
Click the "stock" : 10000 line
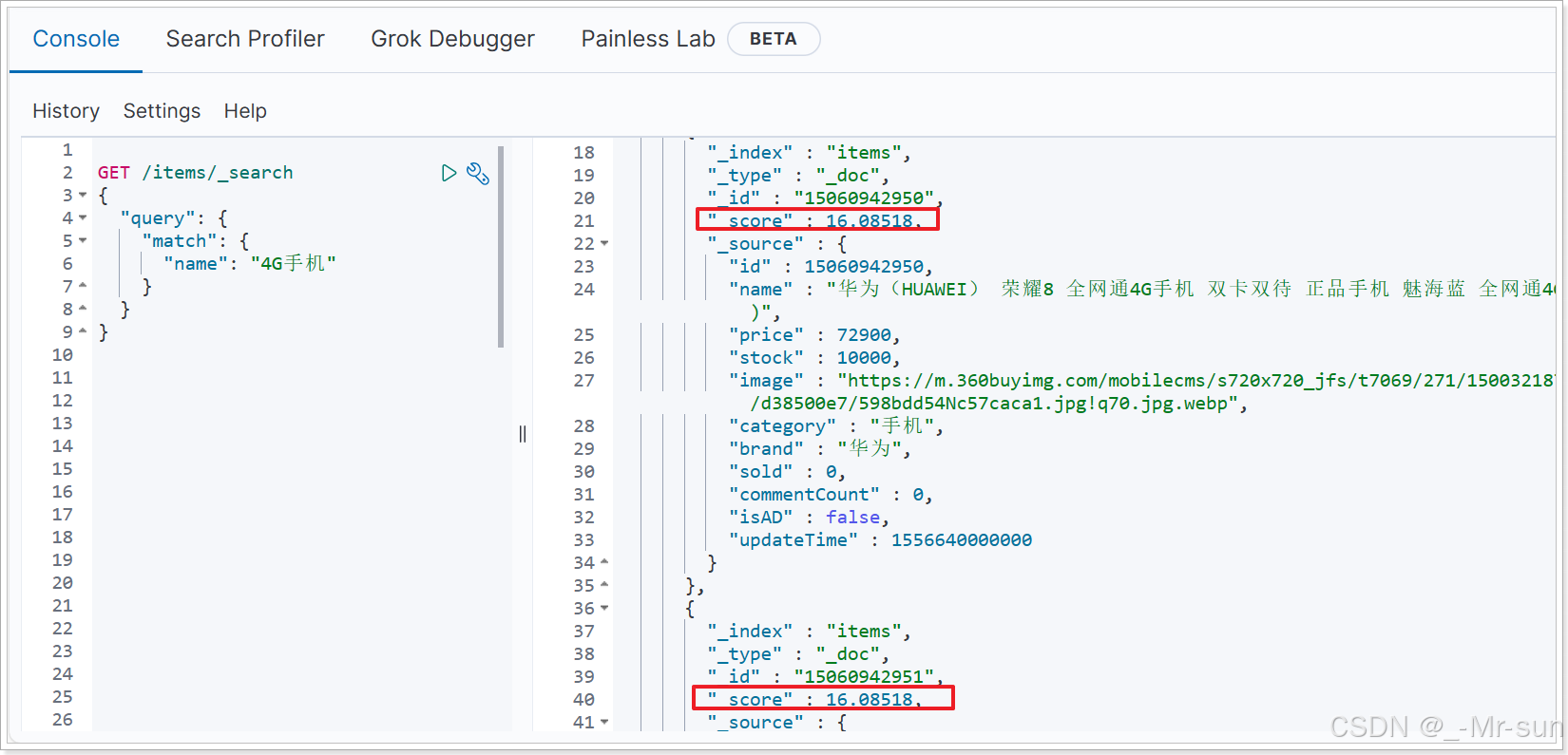(x=813, y=358)
